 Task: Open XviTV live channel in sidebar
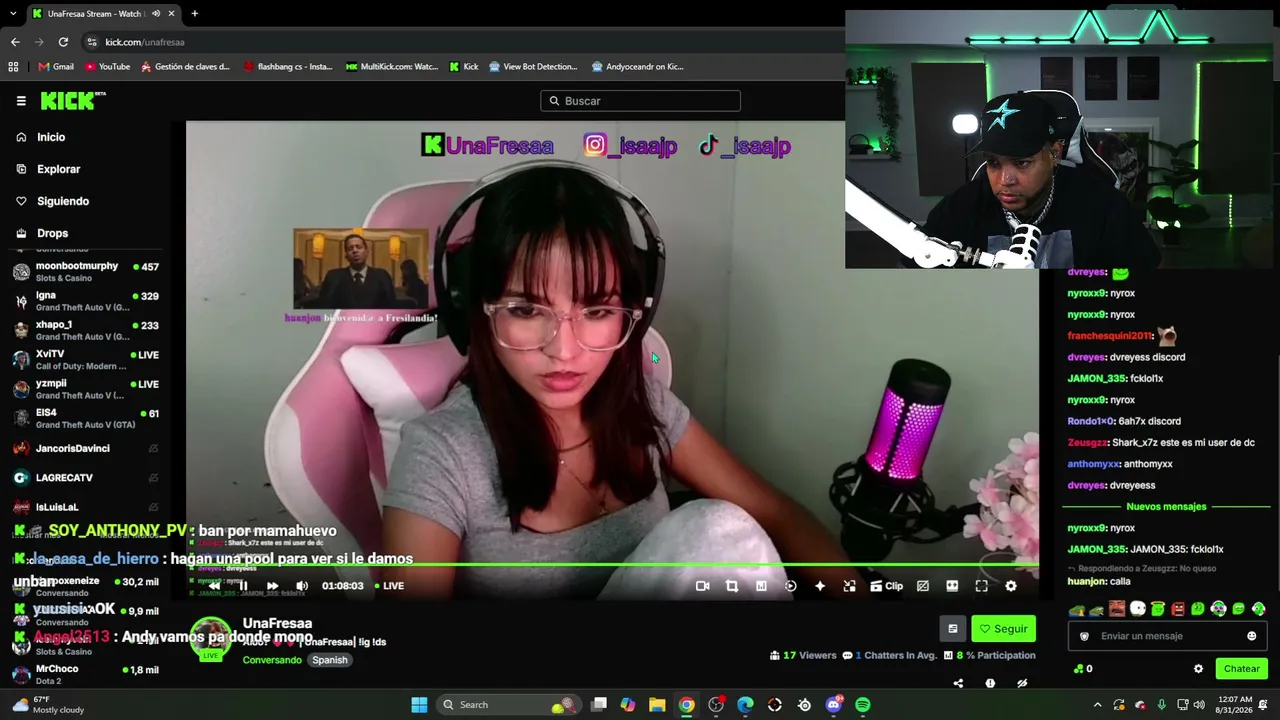click(85, 360)
